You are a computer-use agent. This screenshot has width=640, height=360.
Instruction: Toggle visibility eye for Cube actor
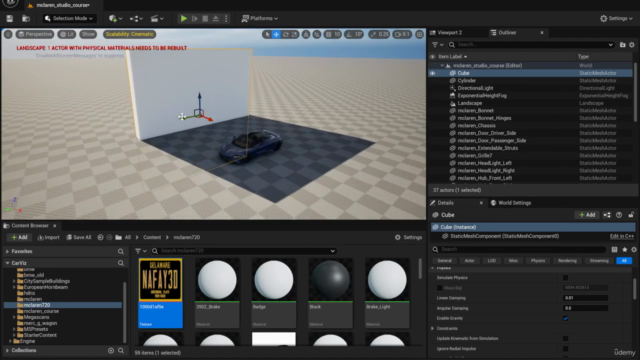pyautogui.click(x=432, y=73)
